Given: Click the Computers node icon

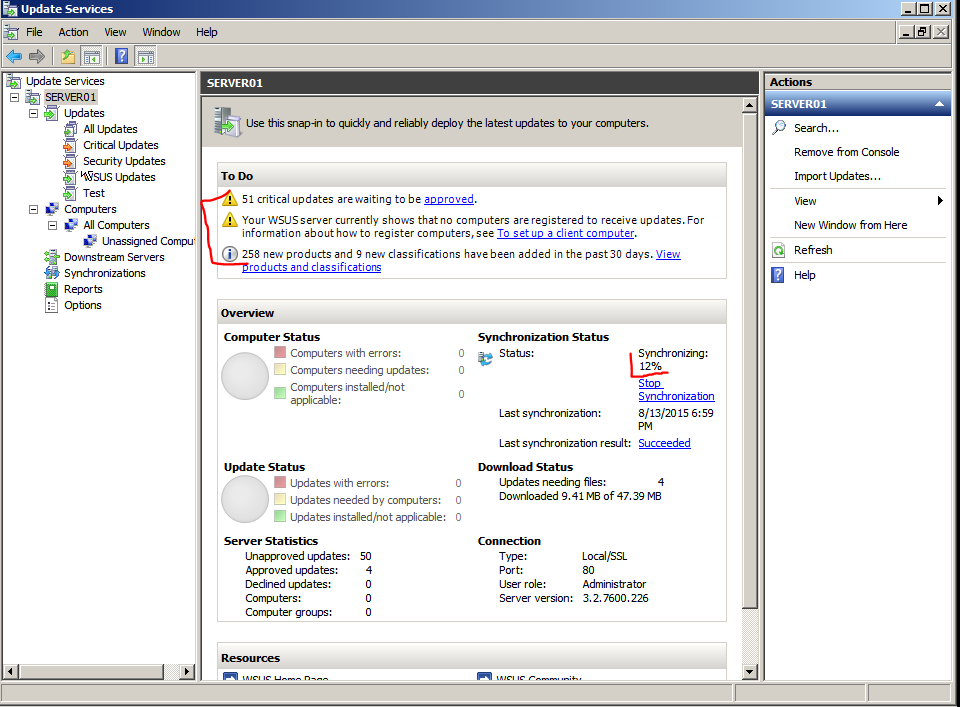Looking at the screenshot, I should [52, 209].
